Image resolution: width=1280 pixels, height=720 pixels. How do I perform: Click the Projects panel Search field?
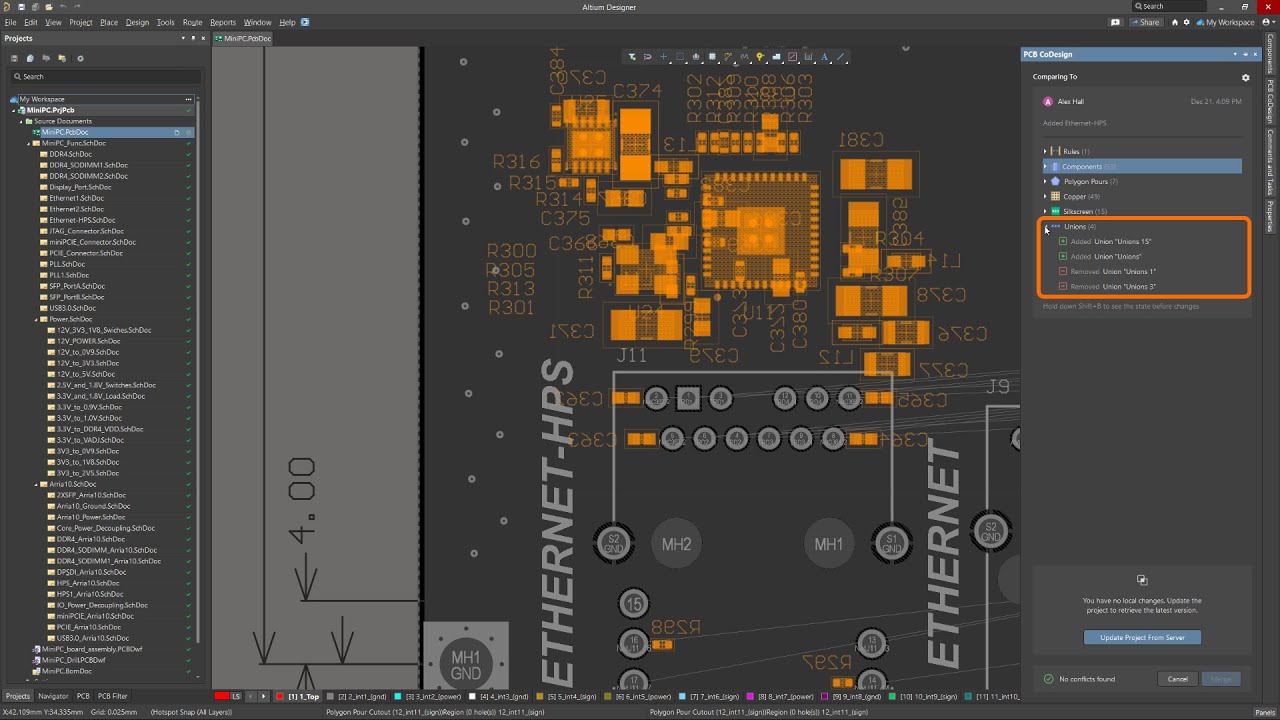point(105,76)
